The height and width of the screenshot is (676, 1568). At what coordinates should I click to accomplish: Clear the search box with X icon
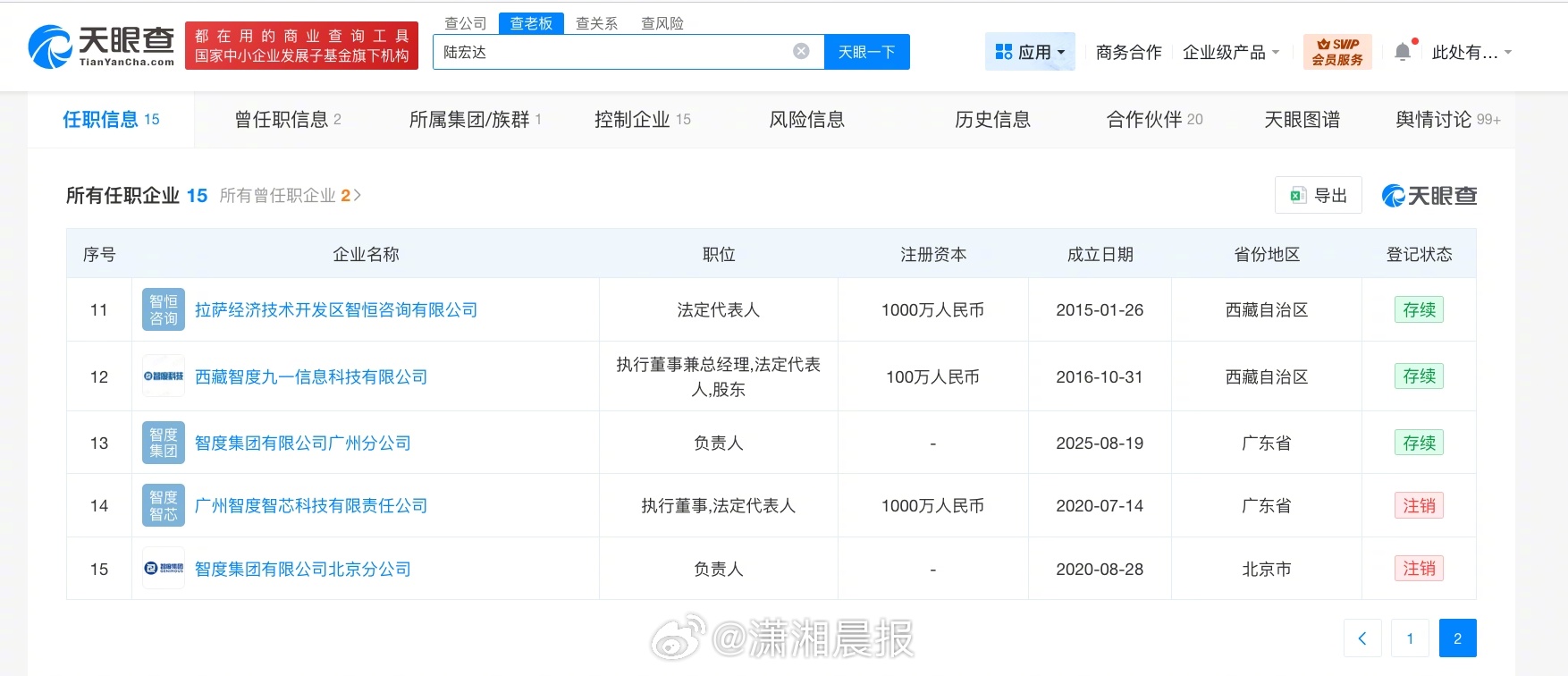[801, 52]
